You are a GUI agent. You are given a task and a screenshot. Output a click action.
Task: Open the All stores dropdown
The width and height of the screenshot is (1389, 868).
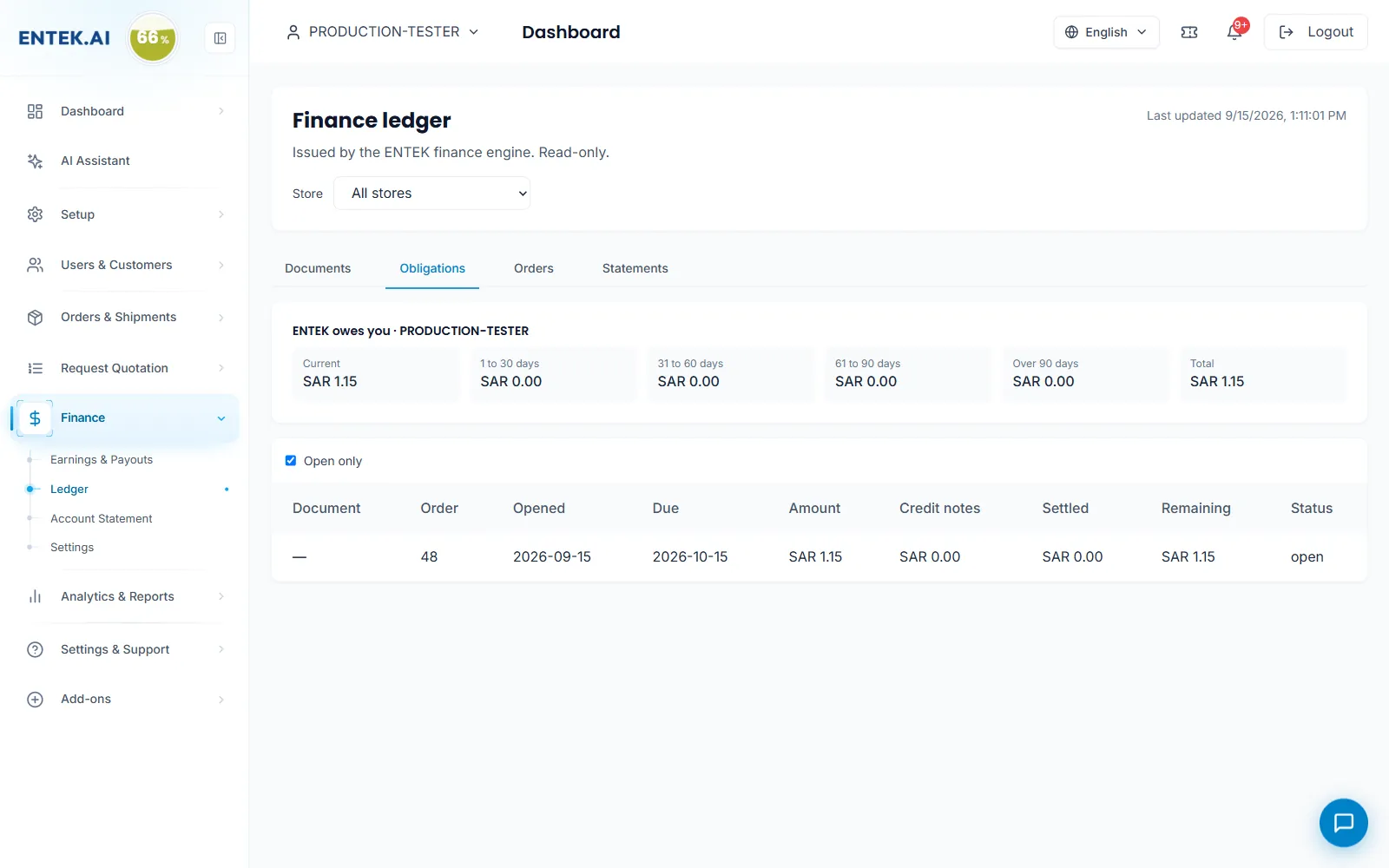pyautogui.click(x=431, y=194)
